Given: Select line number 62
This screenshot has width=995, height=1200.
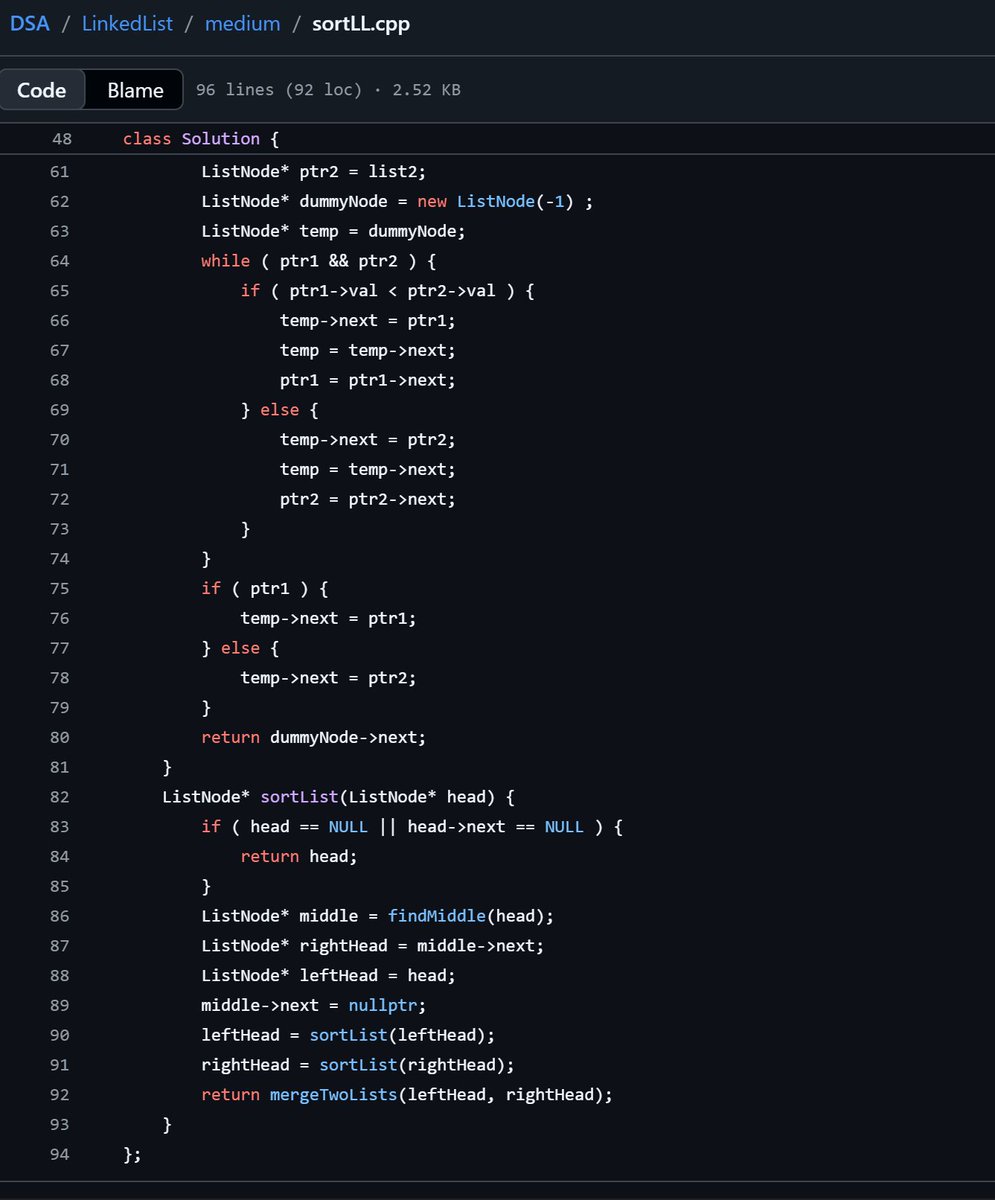Looking at the screenshot, I should 60,202.
